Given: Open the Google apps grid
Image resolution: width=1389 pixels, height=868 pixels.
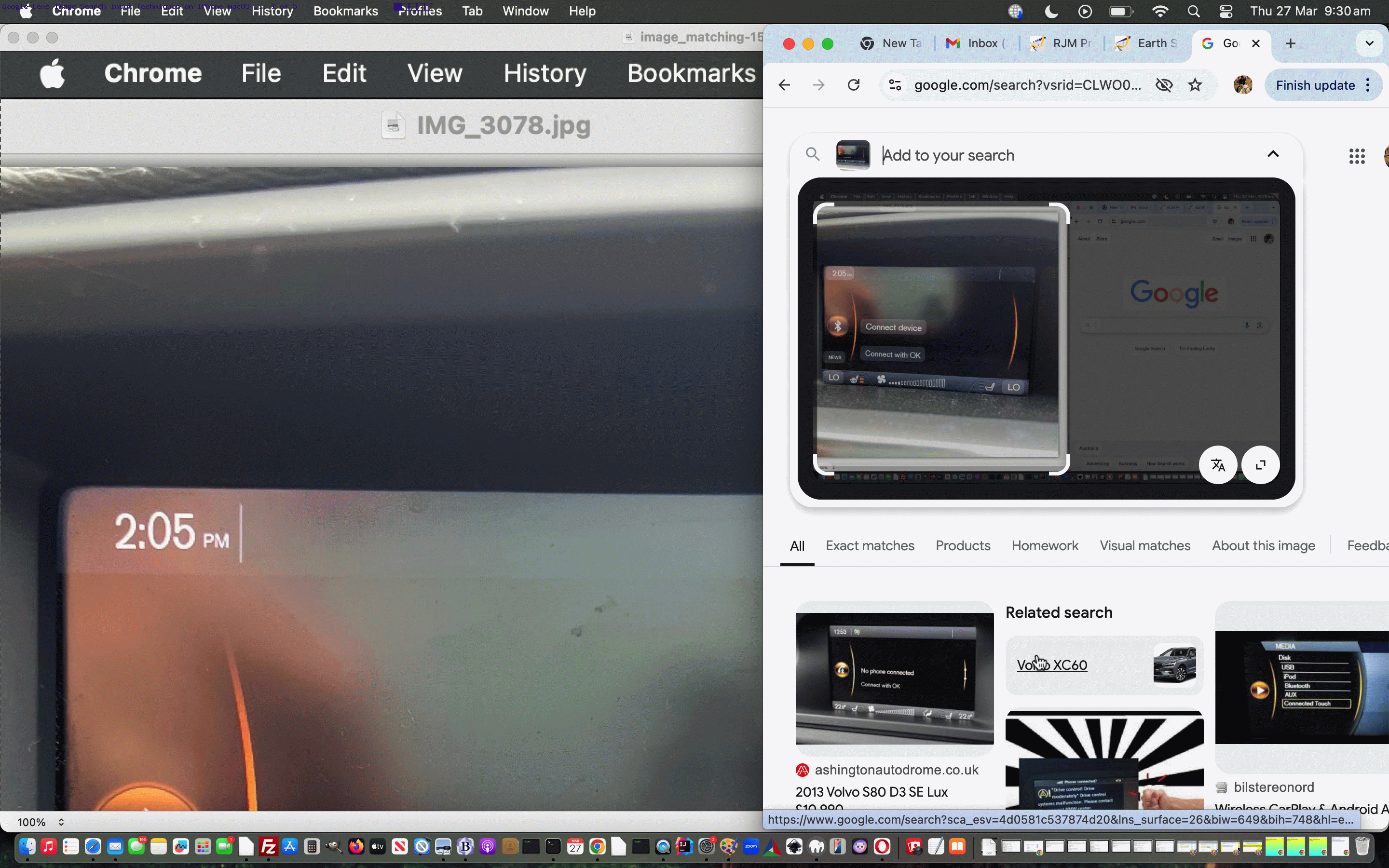Looking at the screenshot, I should 1357,156.
